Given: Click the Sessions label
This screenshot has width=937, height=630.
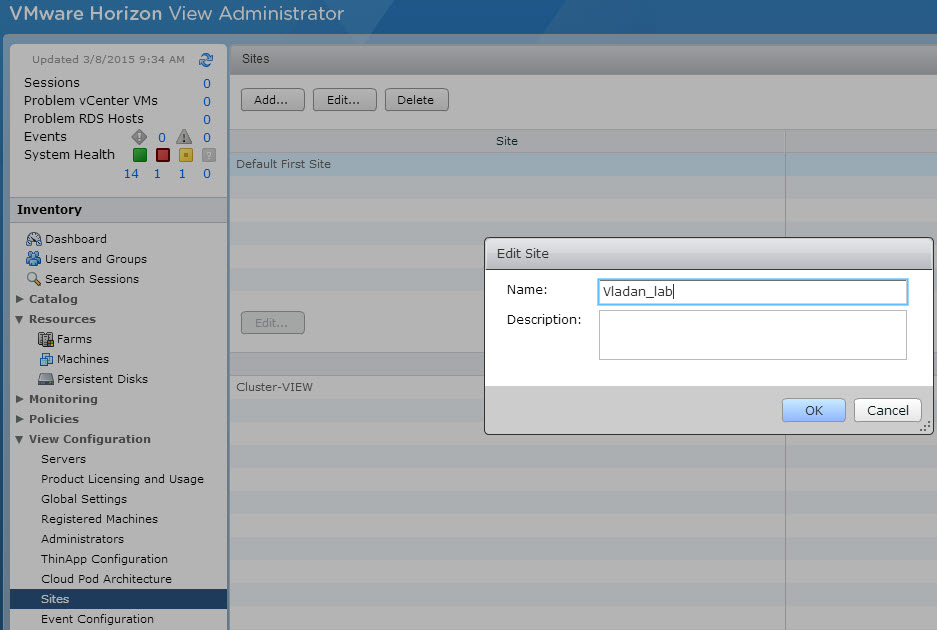Looking at the screenshot, I should (x=51, y=82).
